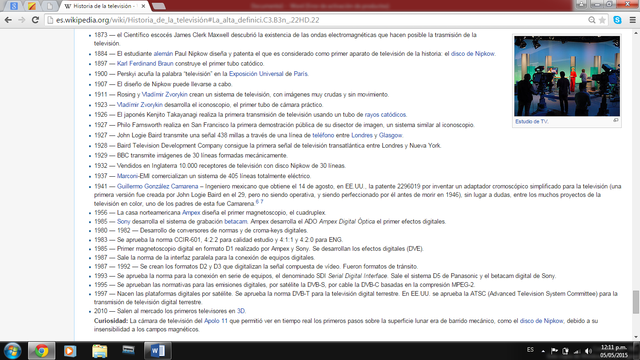Image resolution: width=640 pixels, height=360 pixels.
Task: Go back to the previous page
Action: click(x=8, y=20)
